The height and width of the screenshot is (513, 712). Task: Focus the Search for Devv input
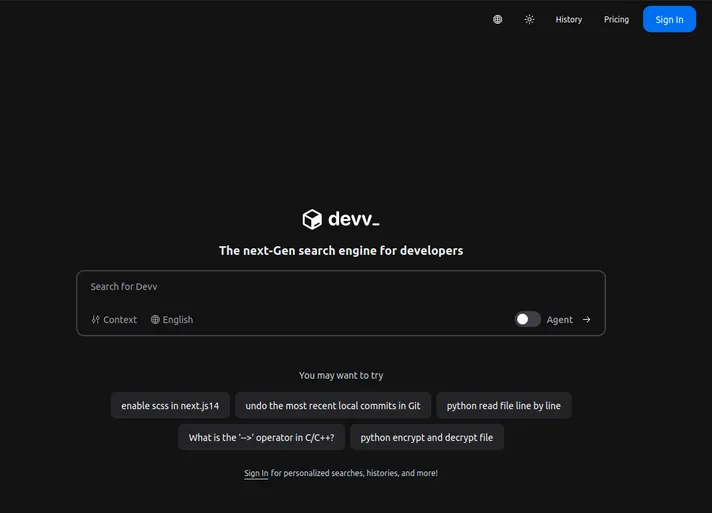tap(341, 287)
